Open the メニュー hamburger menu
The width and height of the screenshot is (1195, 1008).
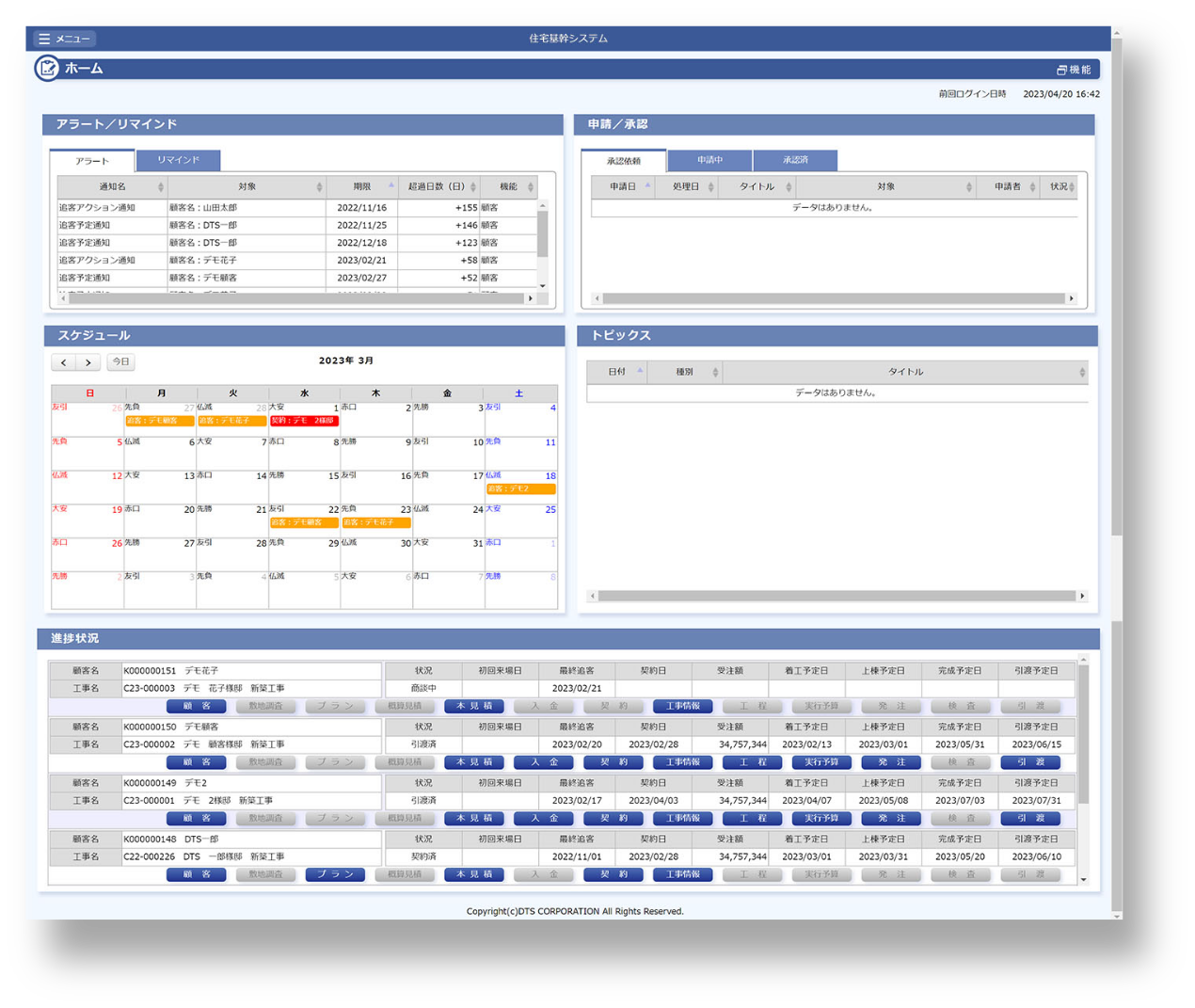pos(64,39)
